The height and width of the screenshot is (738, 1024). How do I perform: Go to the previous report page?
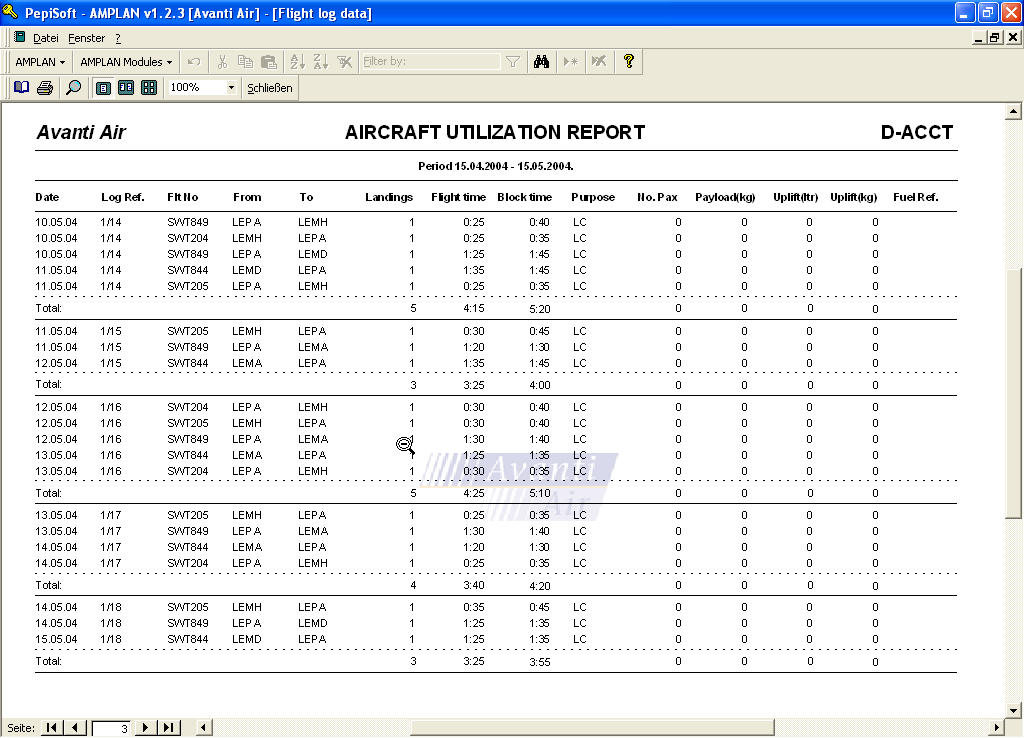coord(75,728)
